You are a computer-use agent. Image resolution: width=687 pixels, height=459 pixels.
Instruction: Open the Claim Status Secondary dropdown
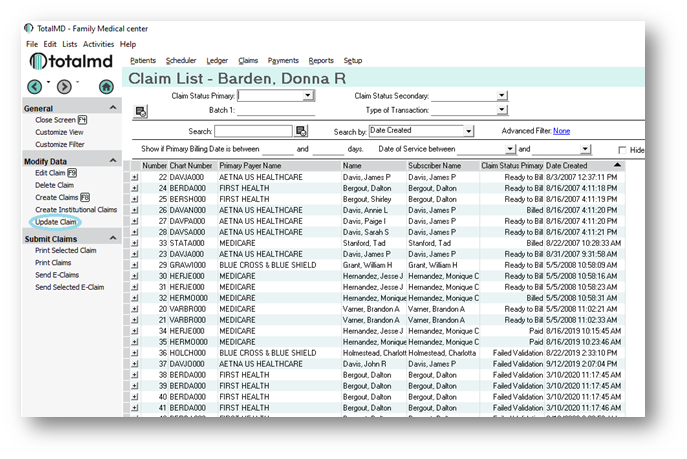point(502,96)
